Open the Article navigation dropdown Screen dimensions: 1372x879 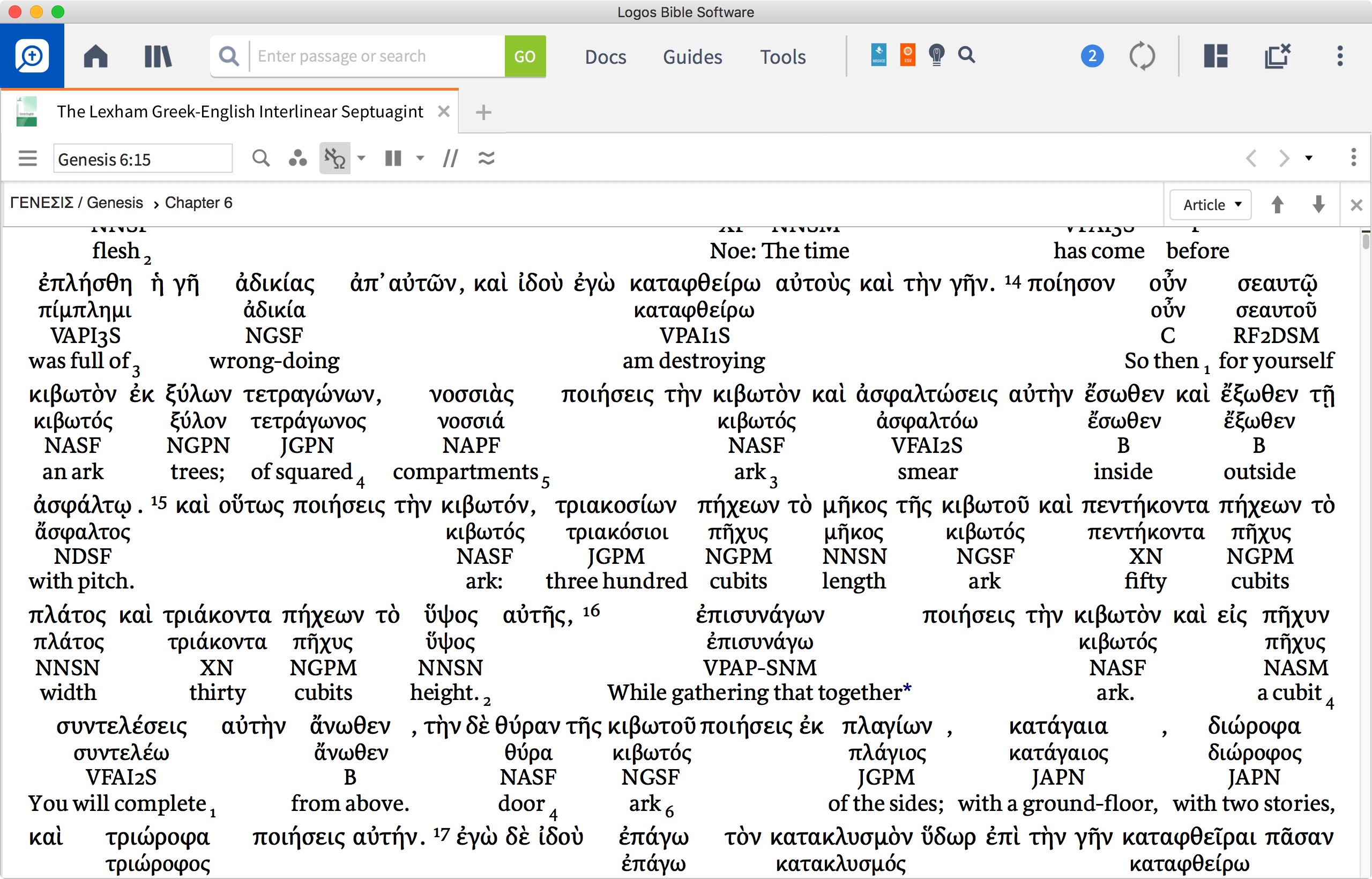click(1211, 204)
